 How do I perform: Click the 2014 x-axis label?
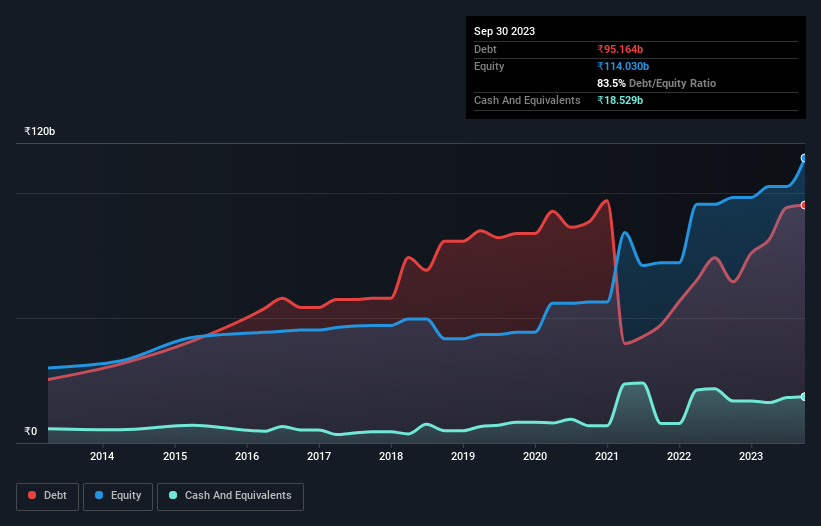102,456
